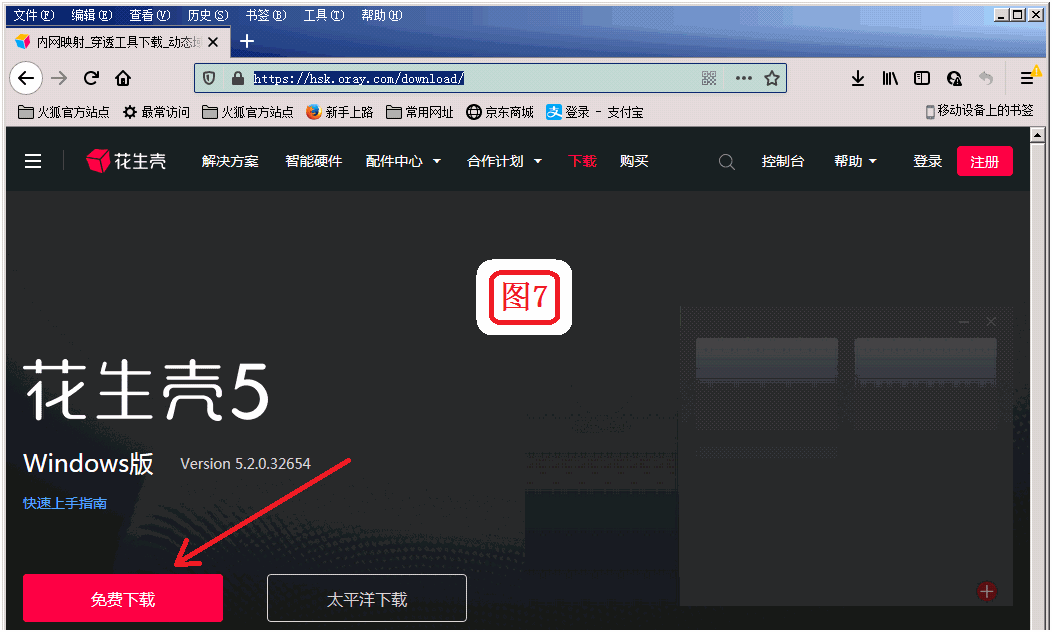Toggle the sidebar view icon
Viewport: 1052px width, 632px height.
[x=922, y=78]
